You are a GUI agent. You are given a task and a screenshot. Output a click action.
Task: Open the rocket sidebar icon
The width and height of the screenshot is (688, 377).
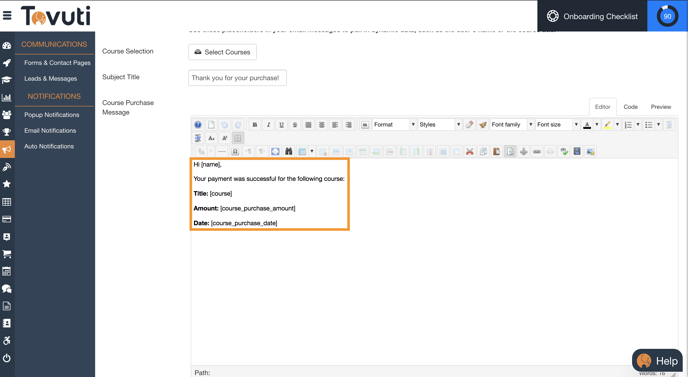click(x=7, y=63)
